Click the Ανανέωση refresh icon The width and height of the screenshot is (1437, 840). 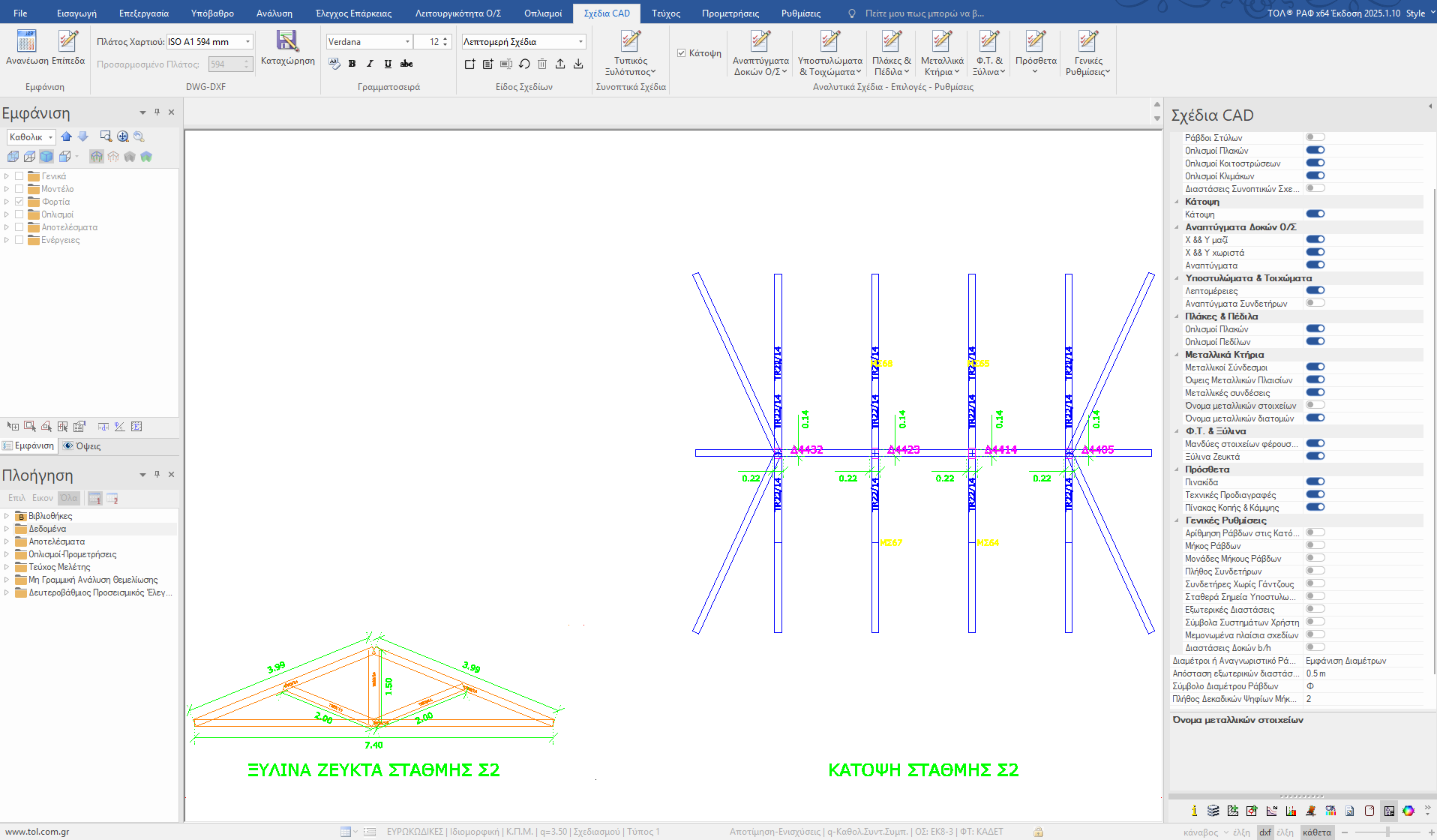[x=27, y=41]
